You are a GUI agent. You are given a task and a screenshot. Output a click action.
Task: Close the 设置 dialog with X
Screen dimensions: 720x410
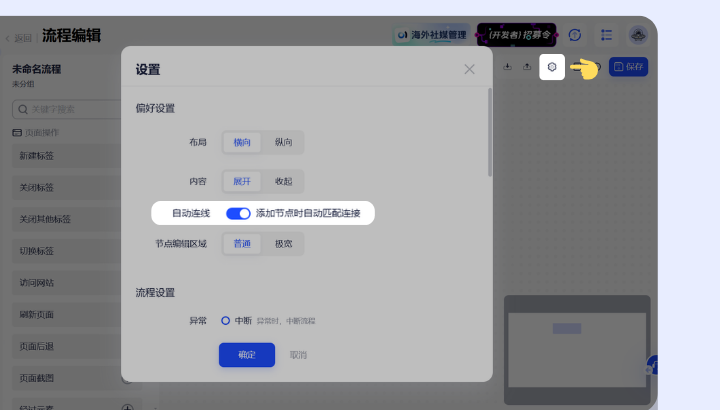[x=469, y=69]
